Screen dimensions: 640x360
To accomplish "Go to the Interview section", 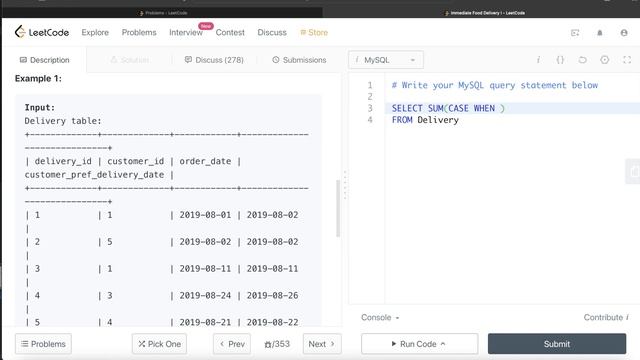I will (186, 32).
